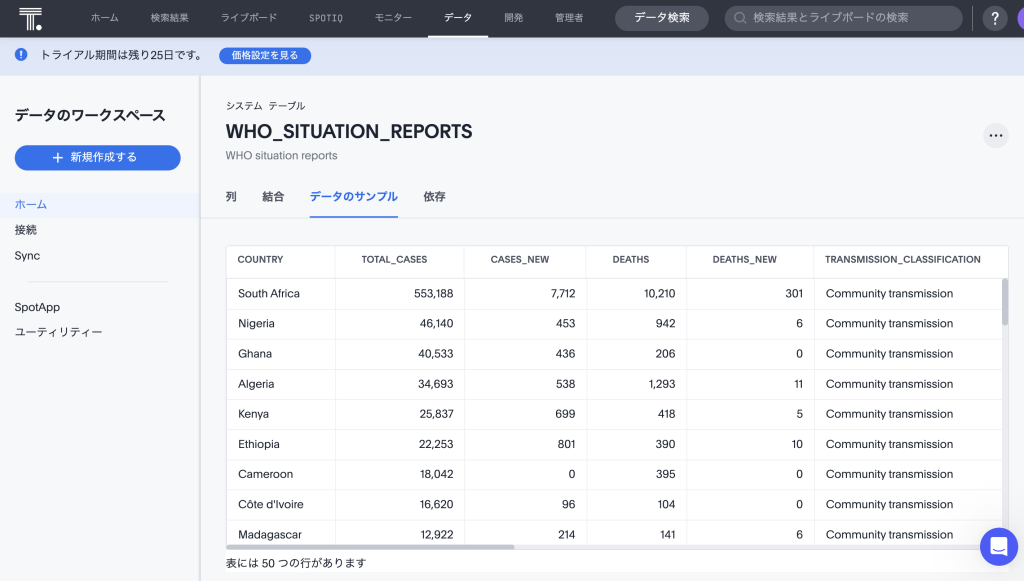
Task: Open the help question mark icon
Action: pos(994,18)
